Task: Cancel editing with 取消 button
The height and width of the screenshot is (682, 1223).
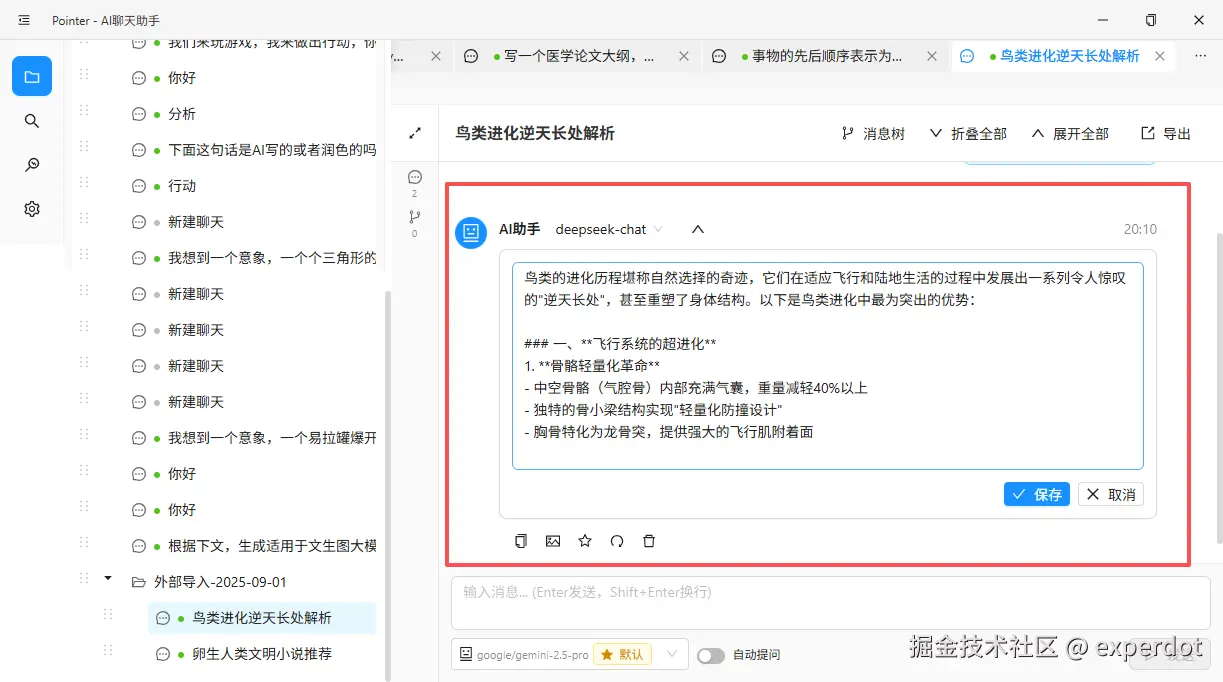Action: tap(1111, 494)
